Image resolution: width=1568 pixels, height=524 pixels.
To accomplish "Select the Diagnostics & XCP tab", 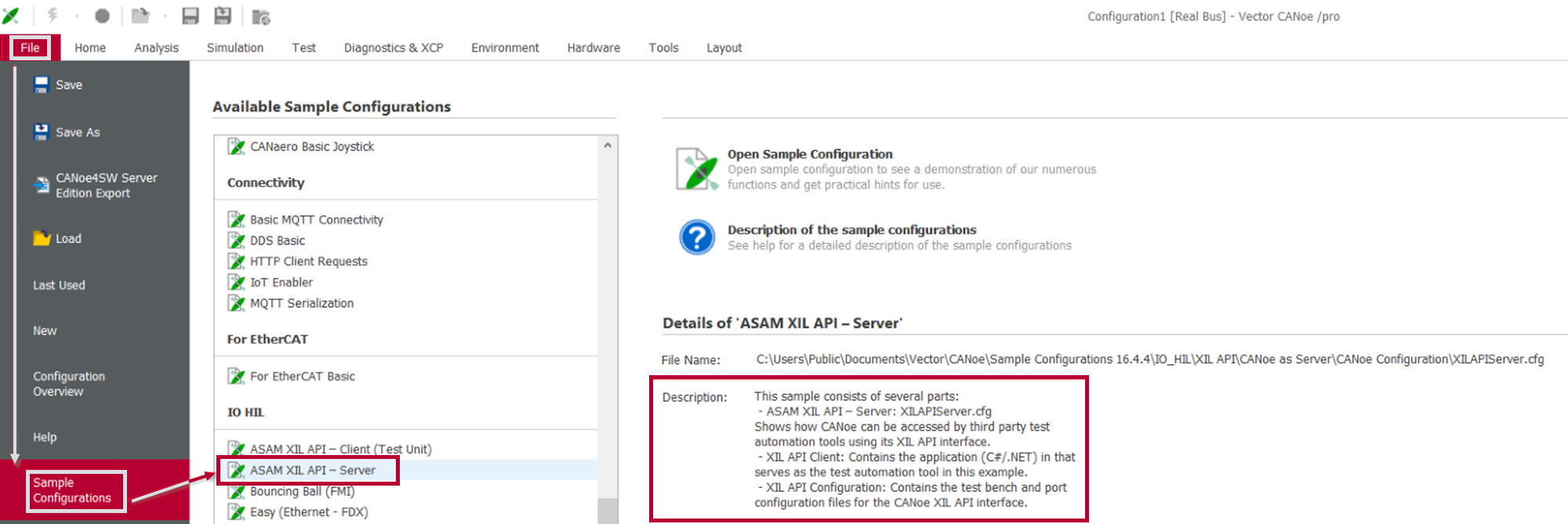I will pos(394,48).
